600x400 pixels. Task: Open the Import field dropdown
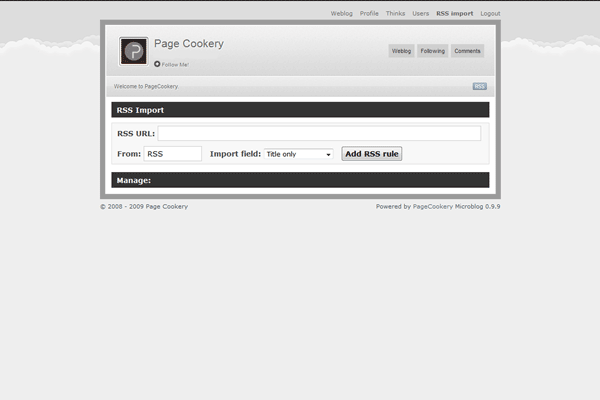pos(298,154)
